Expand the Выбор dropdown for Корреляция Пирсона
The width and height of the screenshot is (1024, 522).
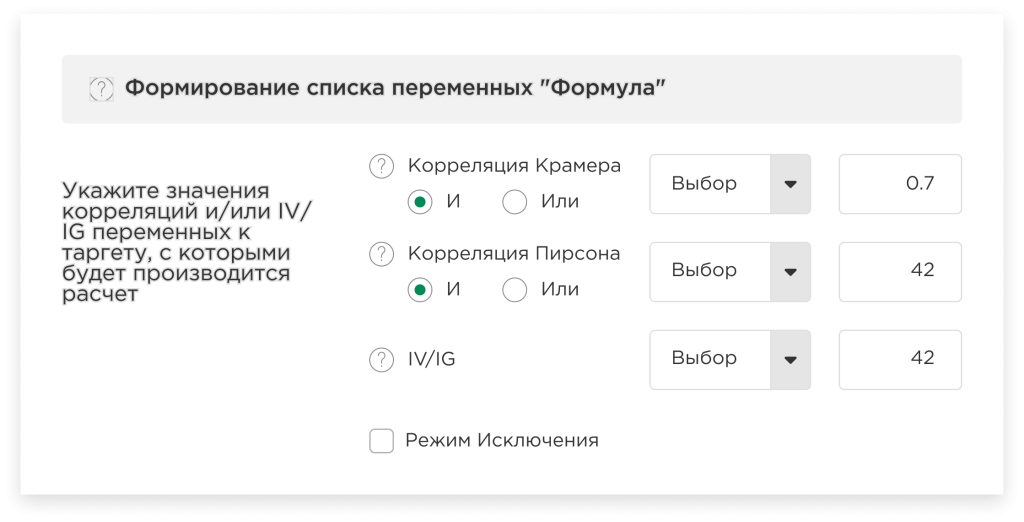730,272
